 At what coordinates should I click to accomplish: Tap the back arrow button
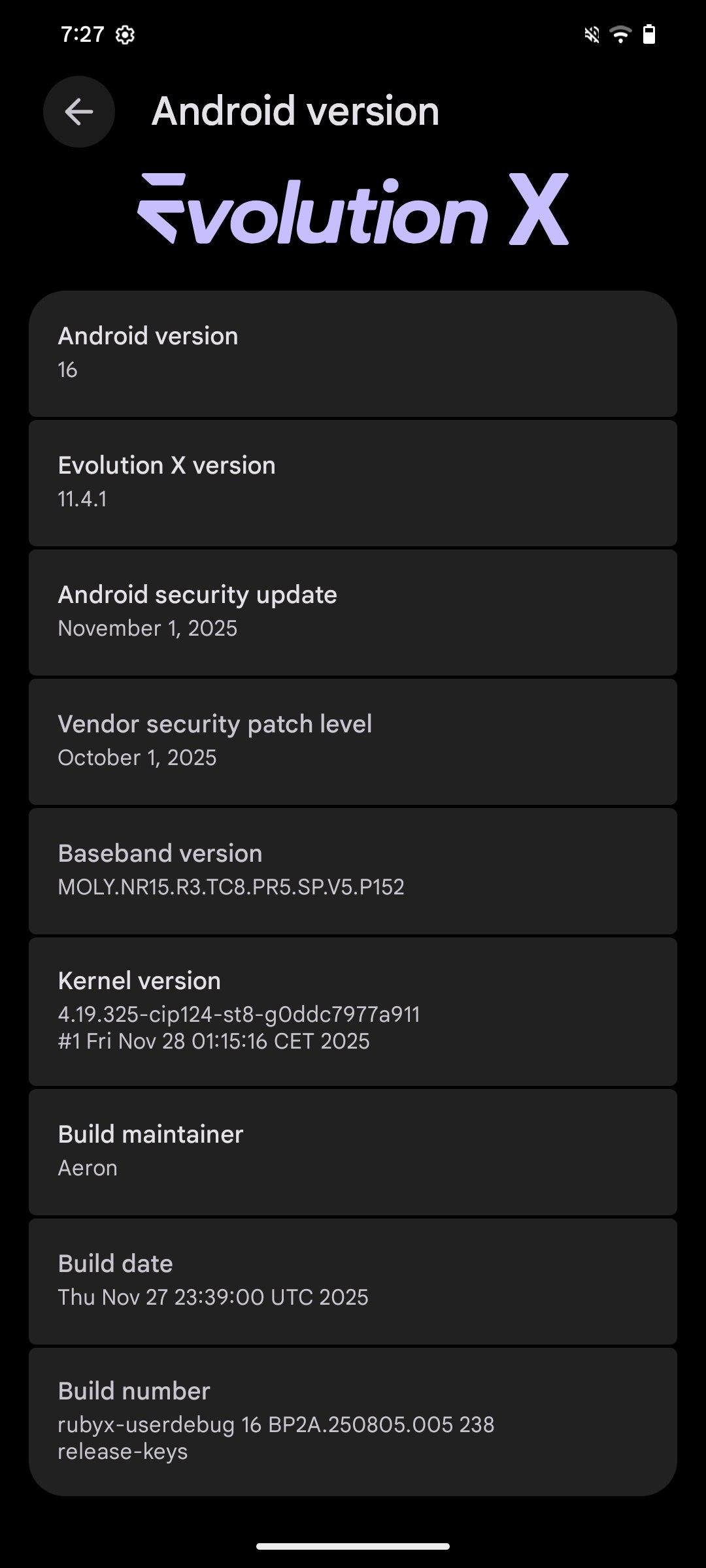(x=79, y=112)
